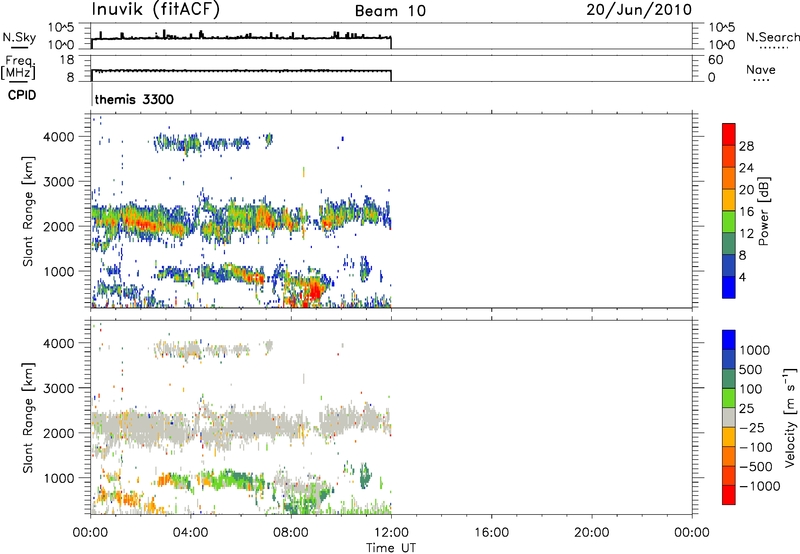Click the 'CPID' row label

22,95
